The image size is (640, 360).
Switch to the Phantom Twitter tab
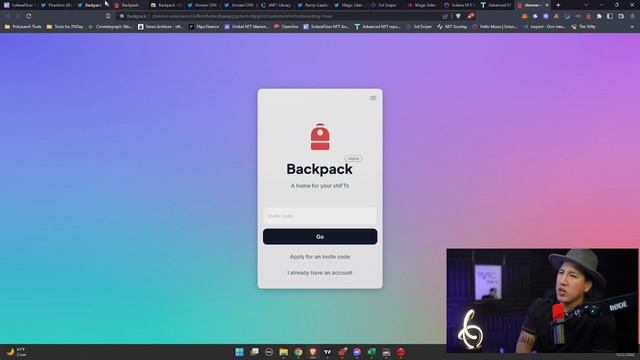(x=56, y=5)
